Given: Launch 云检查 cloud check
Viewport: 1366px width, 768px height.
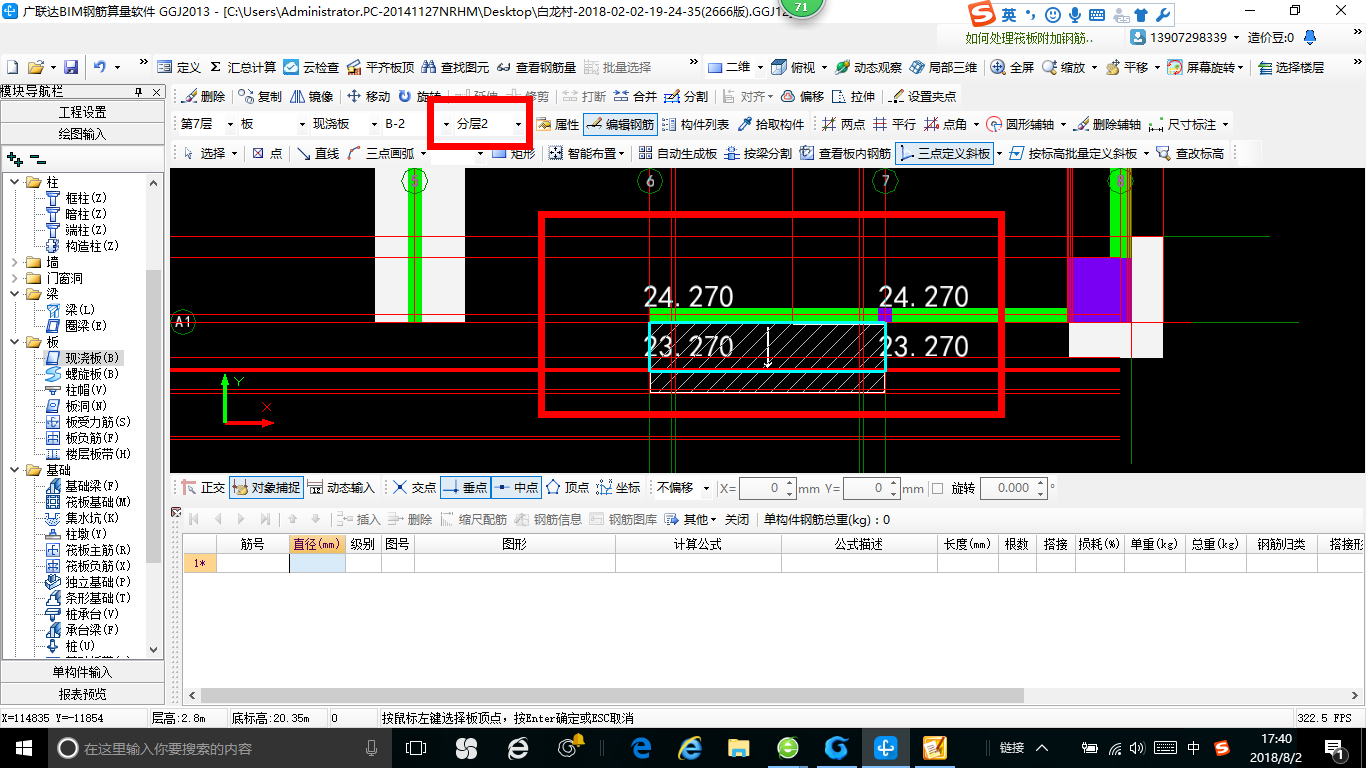Looking at the screenshot, I should 311,67.
